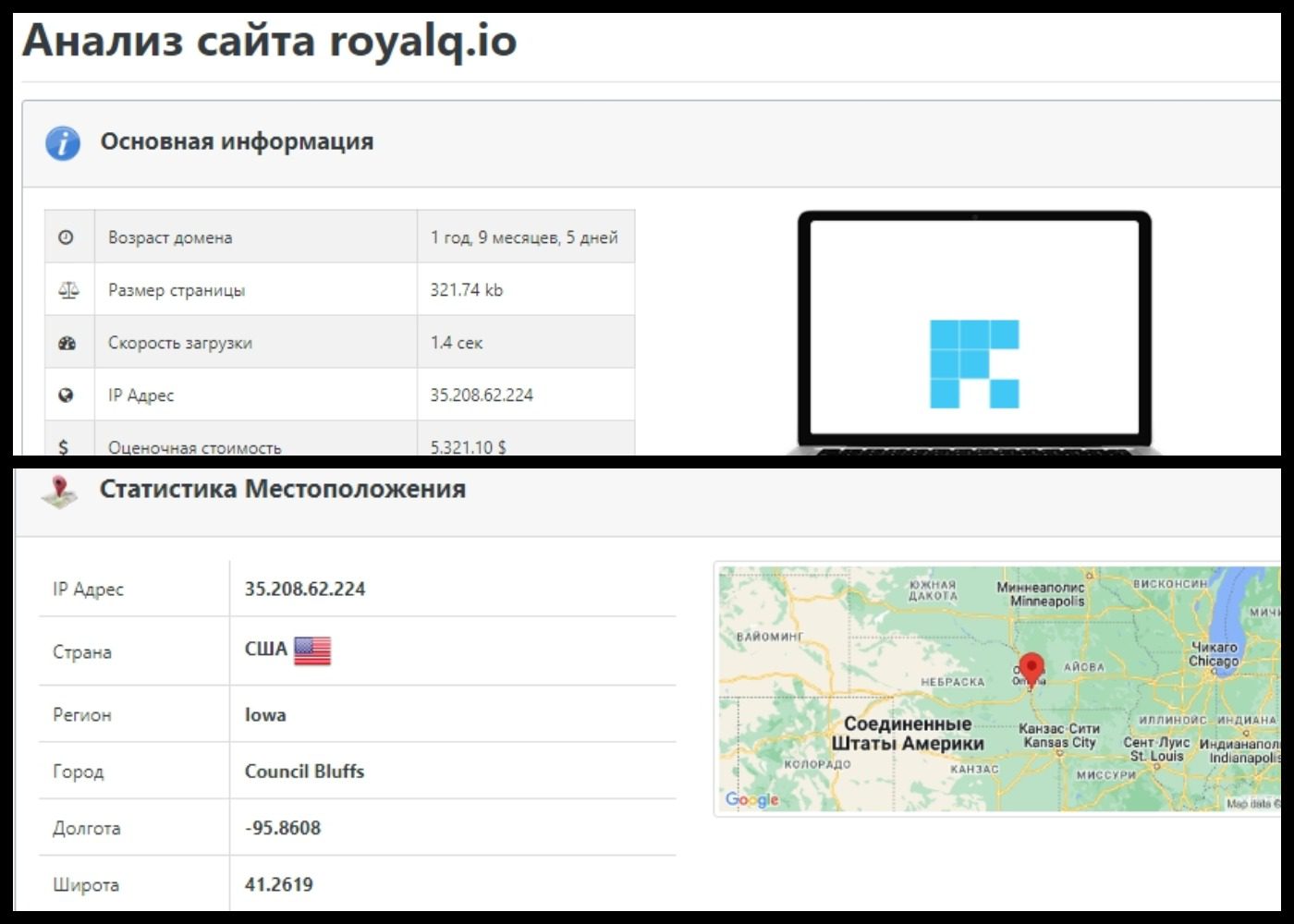Click the Оценочная стоимость label
The height and width of the screenshot is (924, 1294).
[x=195, y=448]
